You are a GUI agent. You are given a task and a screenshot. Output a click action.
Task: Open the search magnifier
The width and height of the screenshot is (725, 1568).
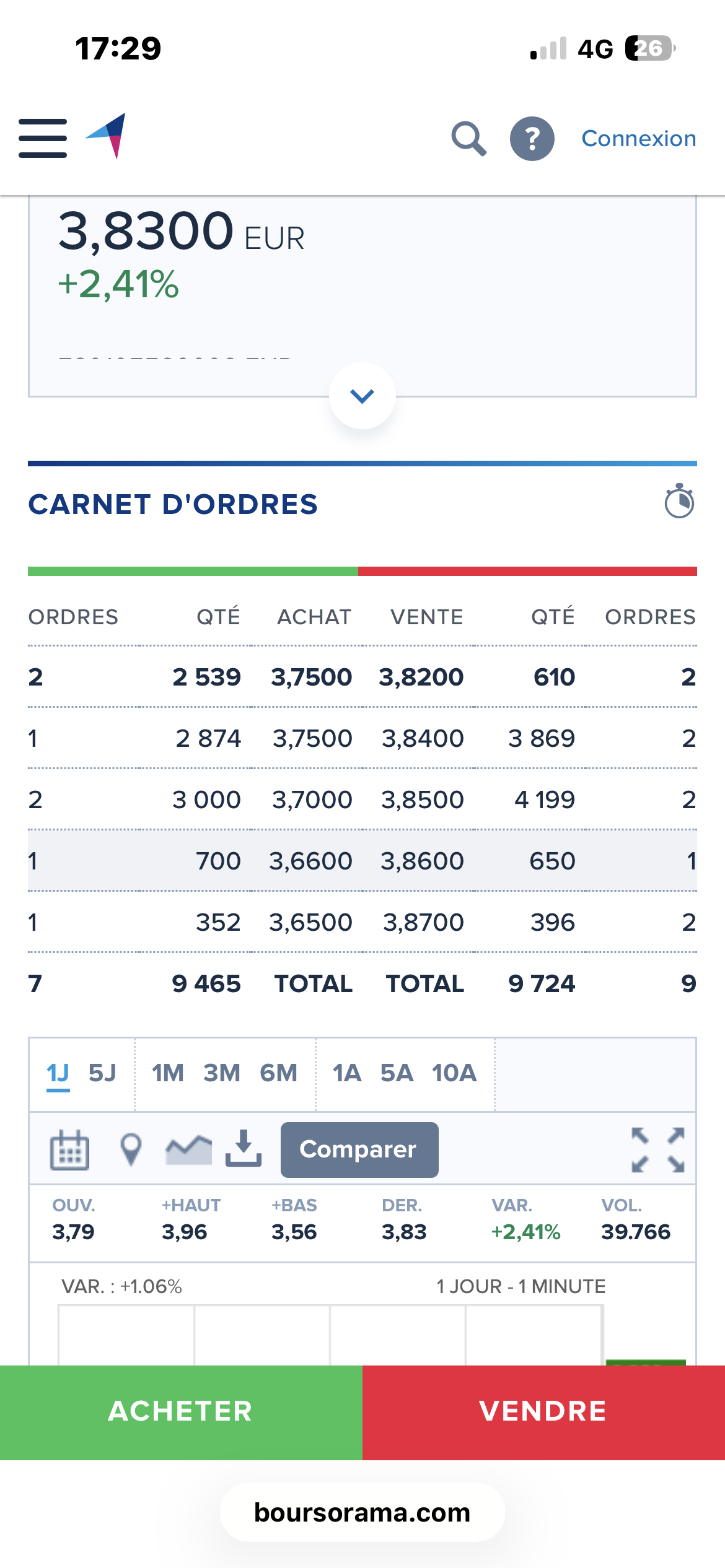[468, 138]
